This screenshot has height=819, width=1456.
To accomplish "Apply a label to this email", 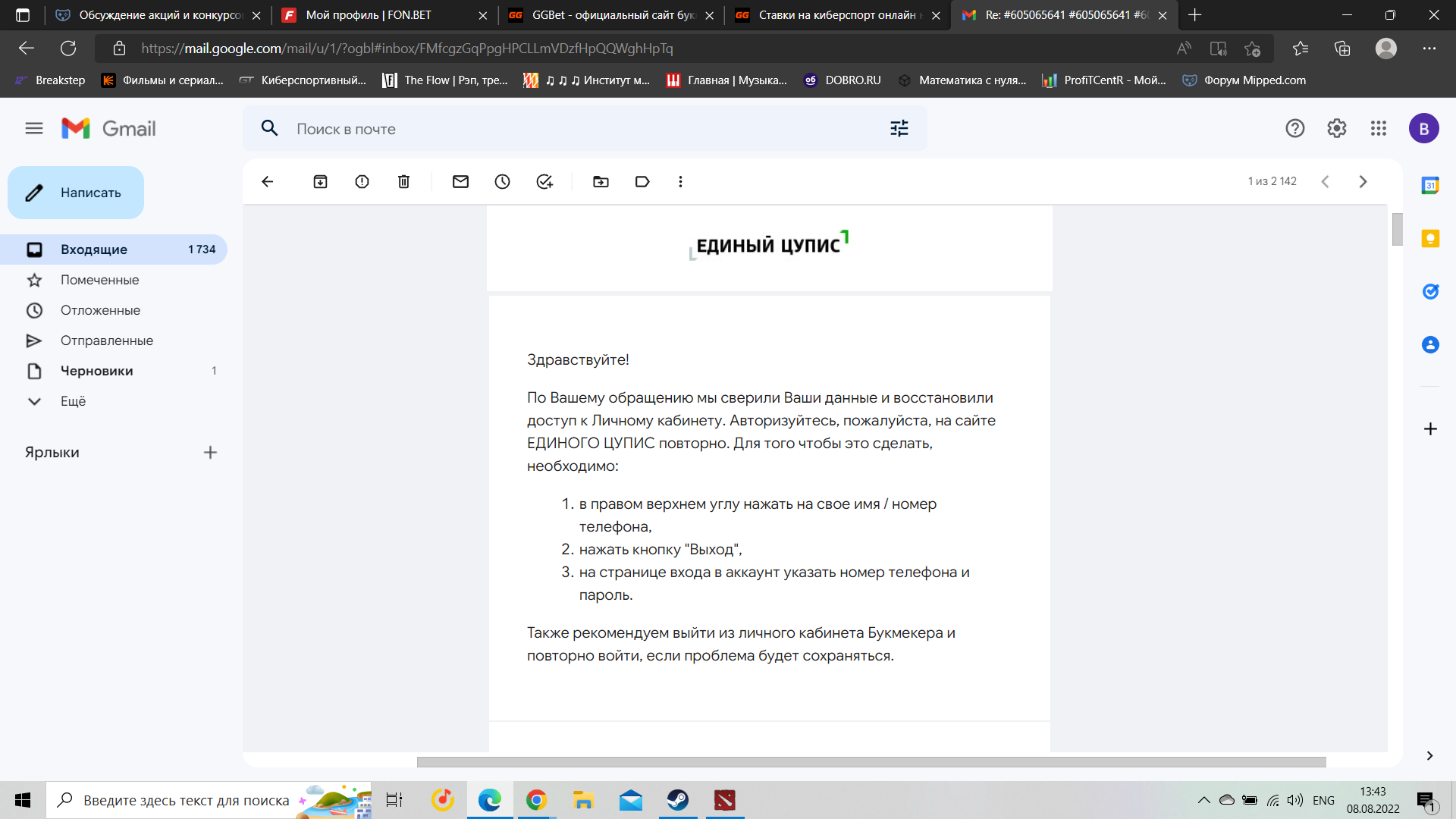I will pos(643,182).
